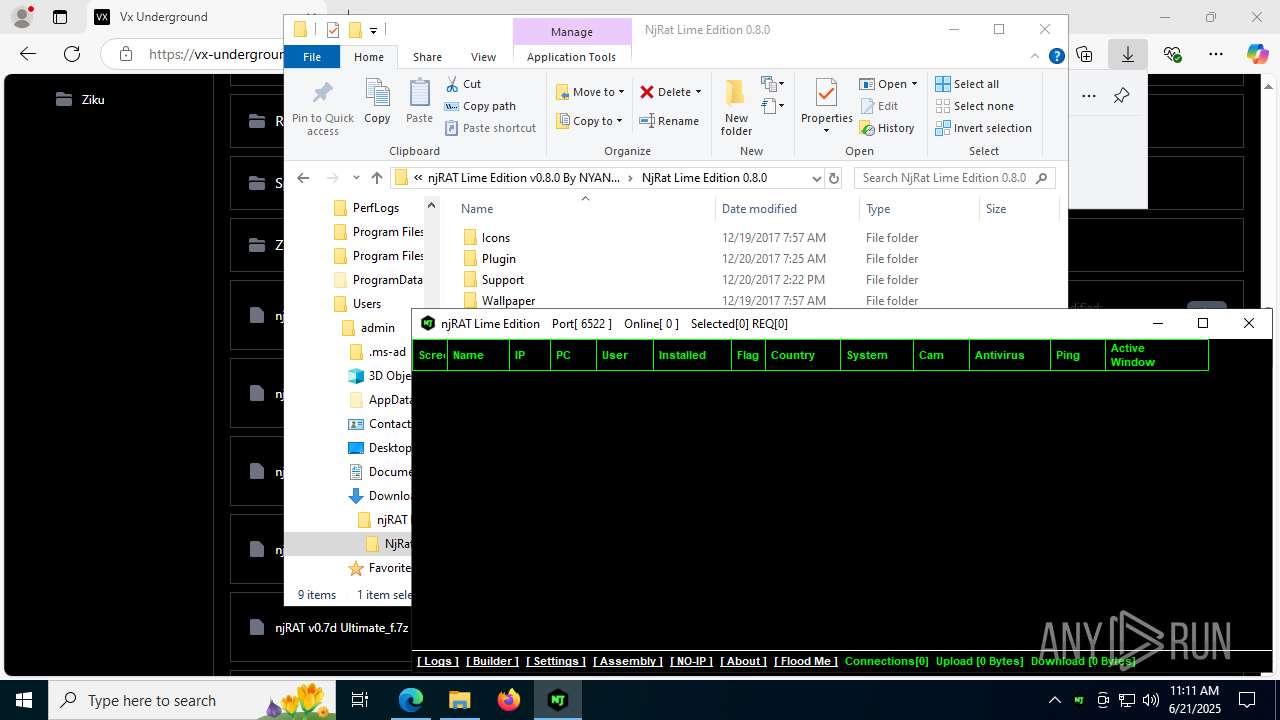Viewport: 1280px width, 720px height.
Task: Click the volume icon in system tray
Action: tap(1150, 700)
